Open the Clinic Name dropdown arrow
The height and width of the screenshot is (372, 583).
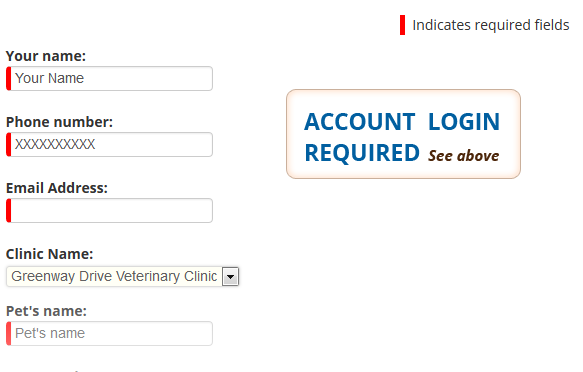click(231, 276)
